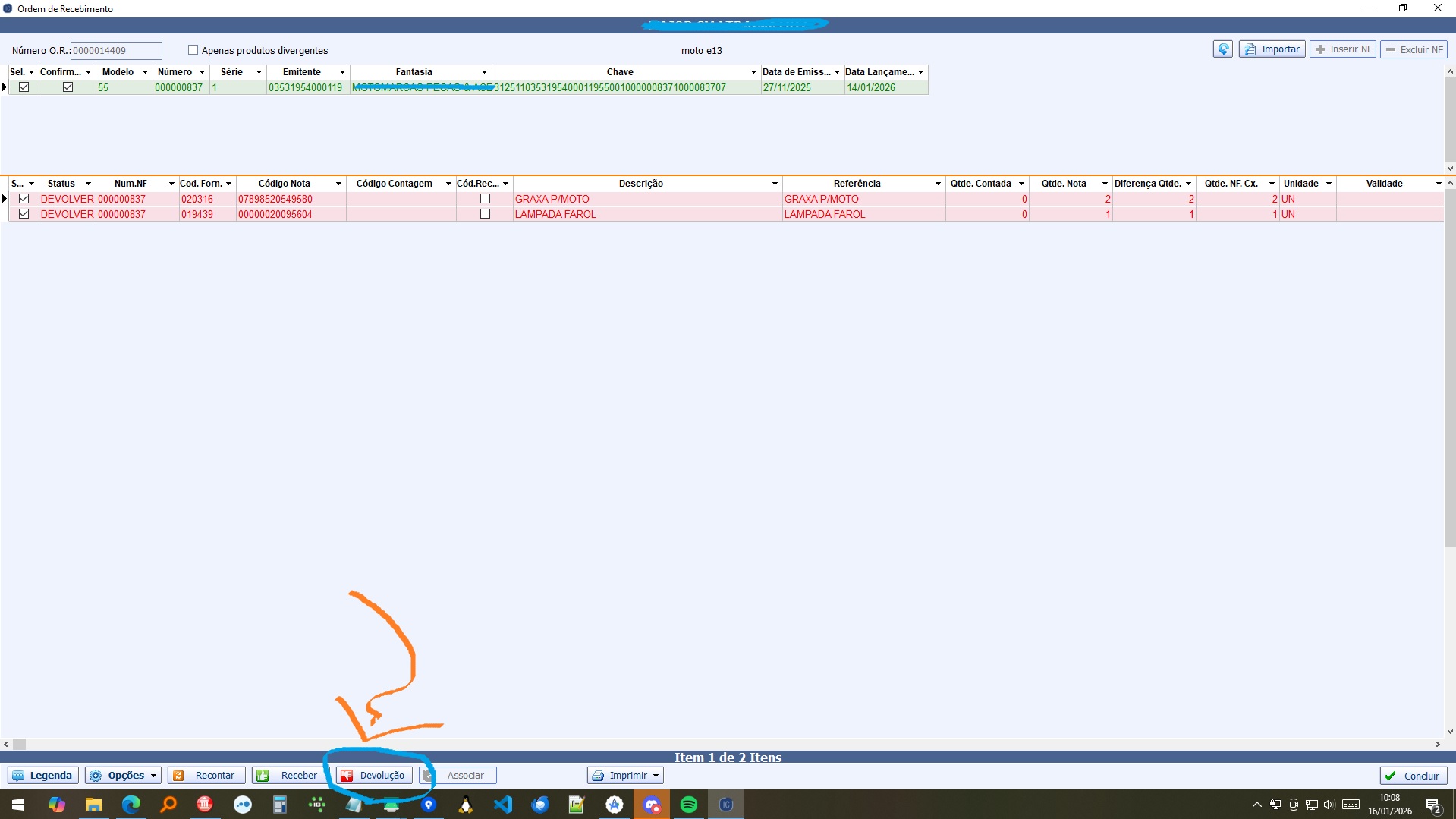The width and height of the screenshot is (1456, 819).
Task: Click the Importar document button
Action: (1272, 49)
